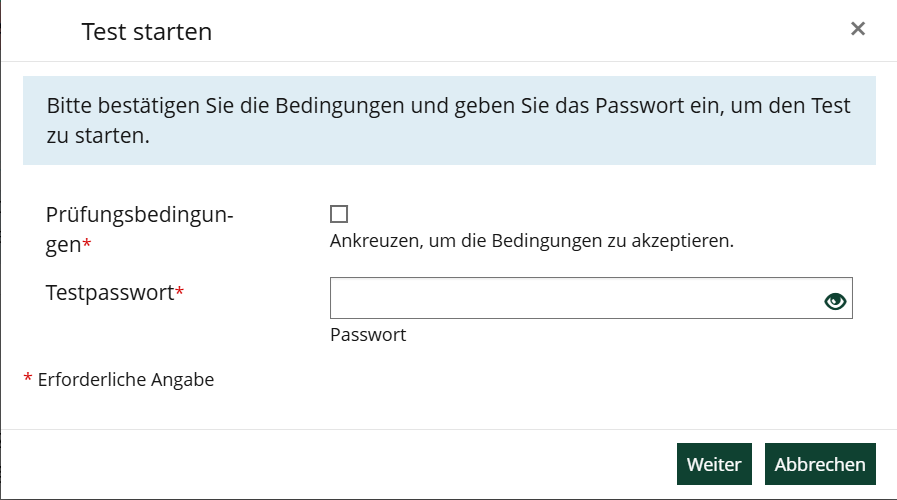
Task: Click the word 'gen' under Prüfungsbedingun-
Action: 63,244
